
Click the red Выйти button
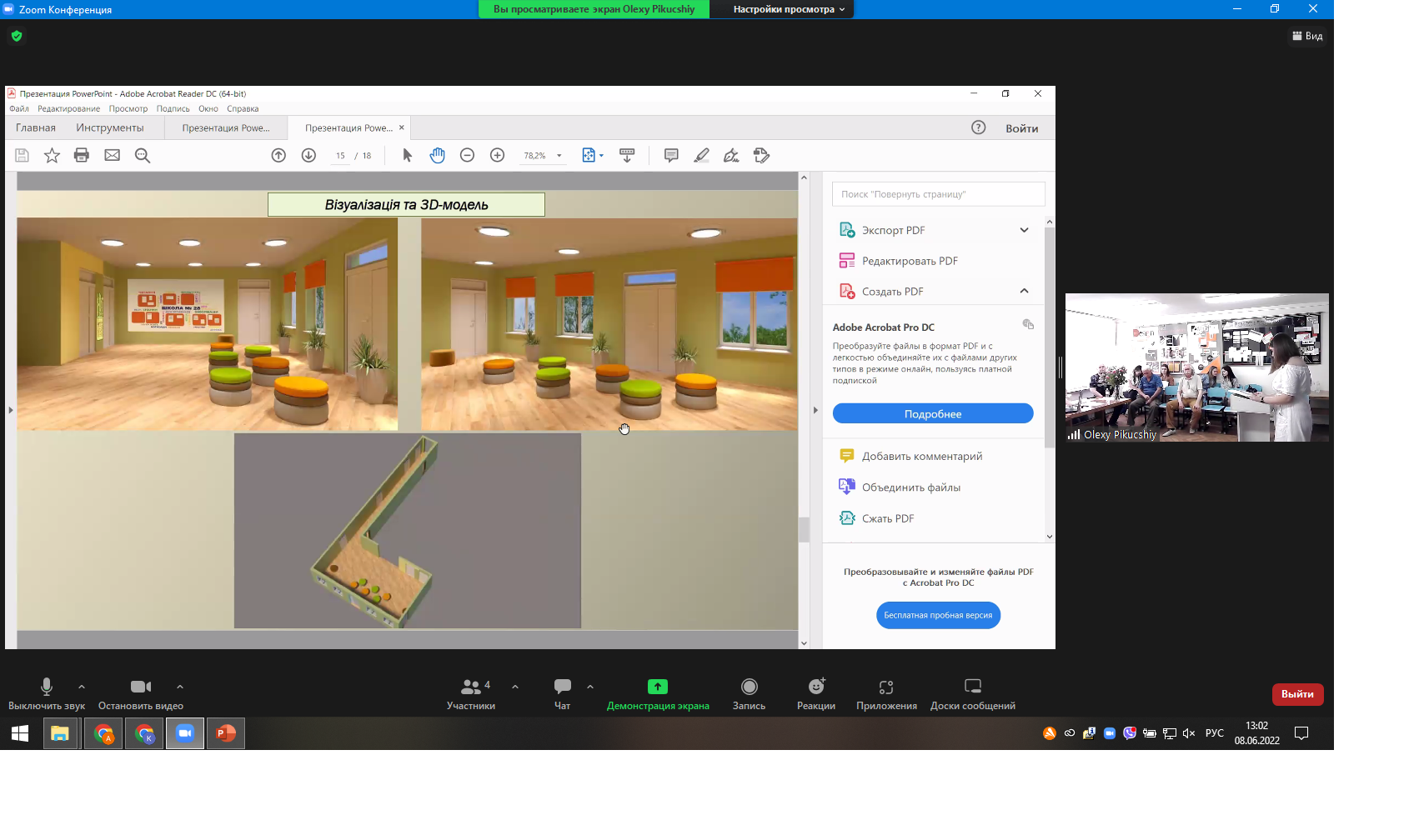coord(1297,694)
